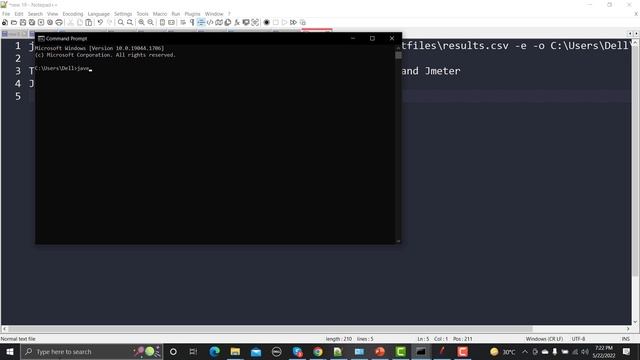Open the notification center icon
Image resolution: width=640 pixels, height=360 pixels.
(x=627, y=351)
